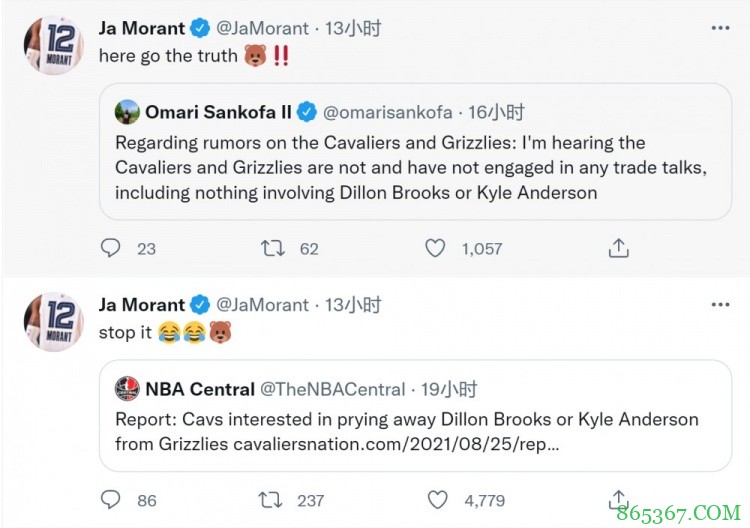
Task: Open the quoted Omari Sankofa tweet text
Action: (380, 167)
